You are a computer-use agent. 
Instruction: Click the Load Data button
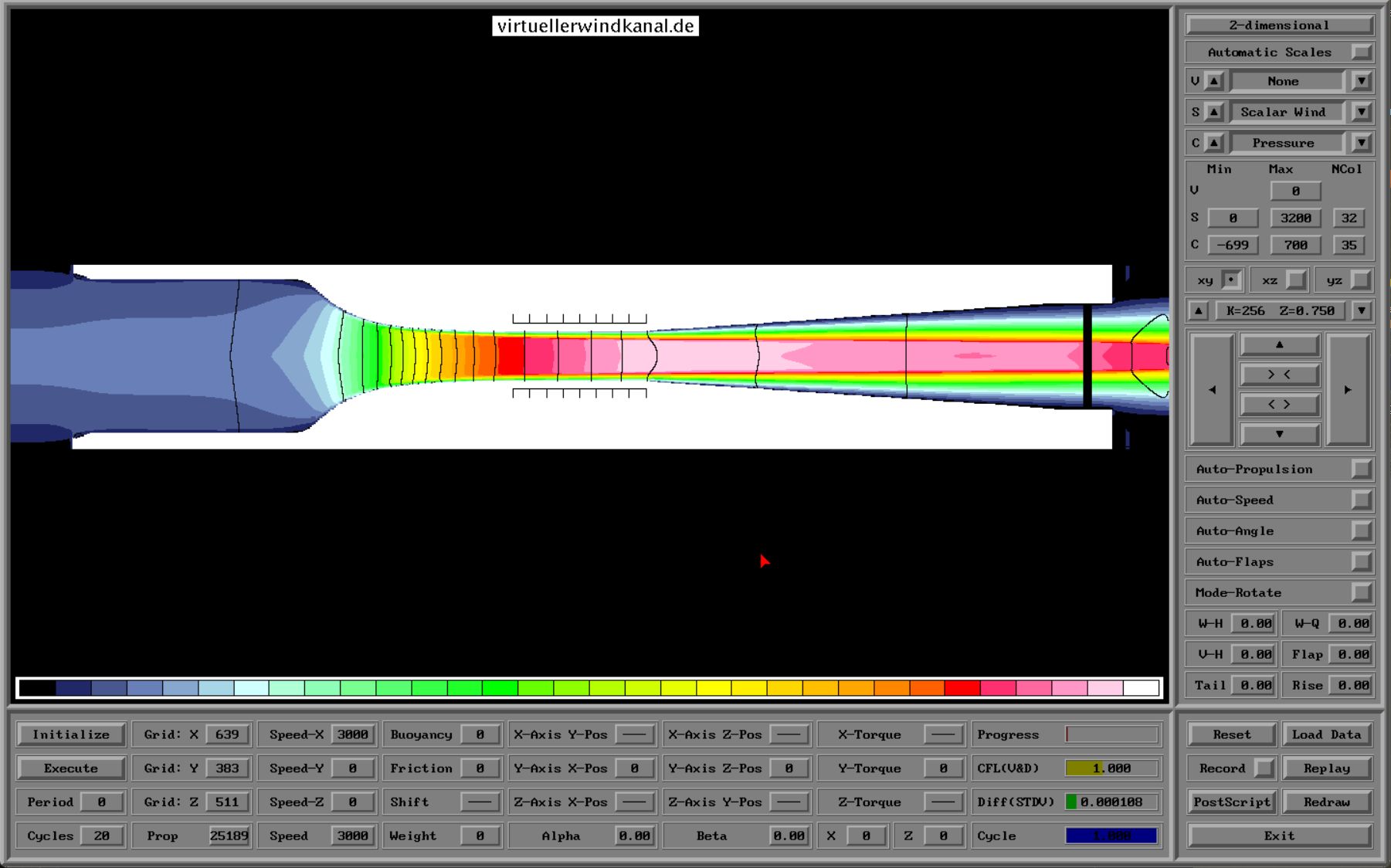point(1326,734)
